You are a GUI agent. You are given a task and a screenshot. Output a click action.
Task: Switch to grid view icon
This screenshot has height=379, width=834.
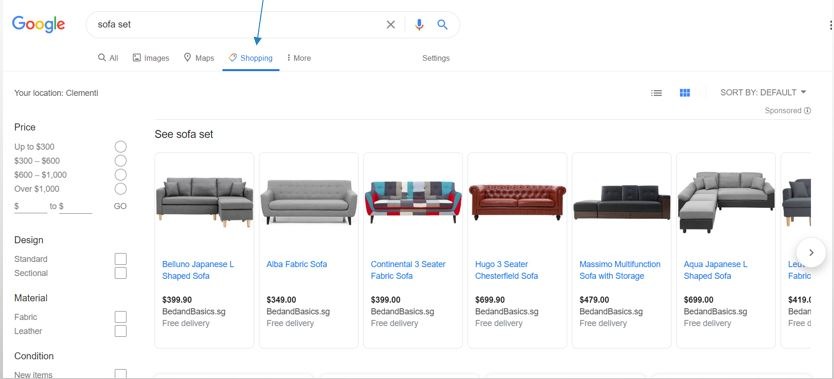(685, 92)
